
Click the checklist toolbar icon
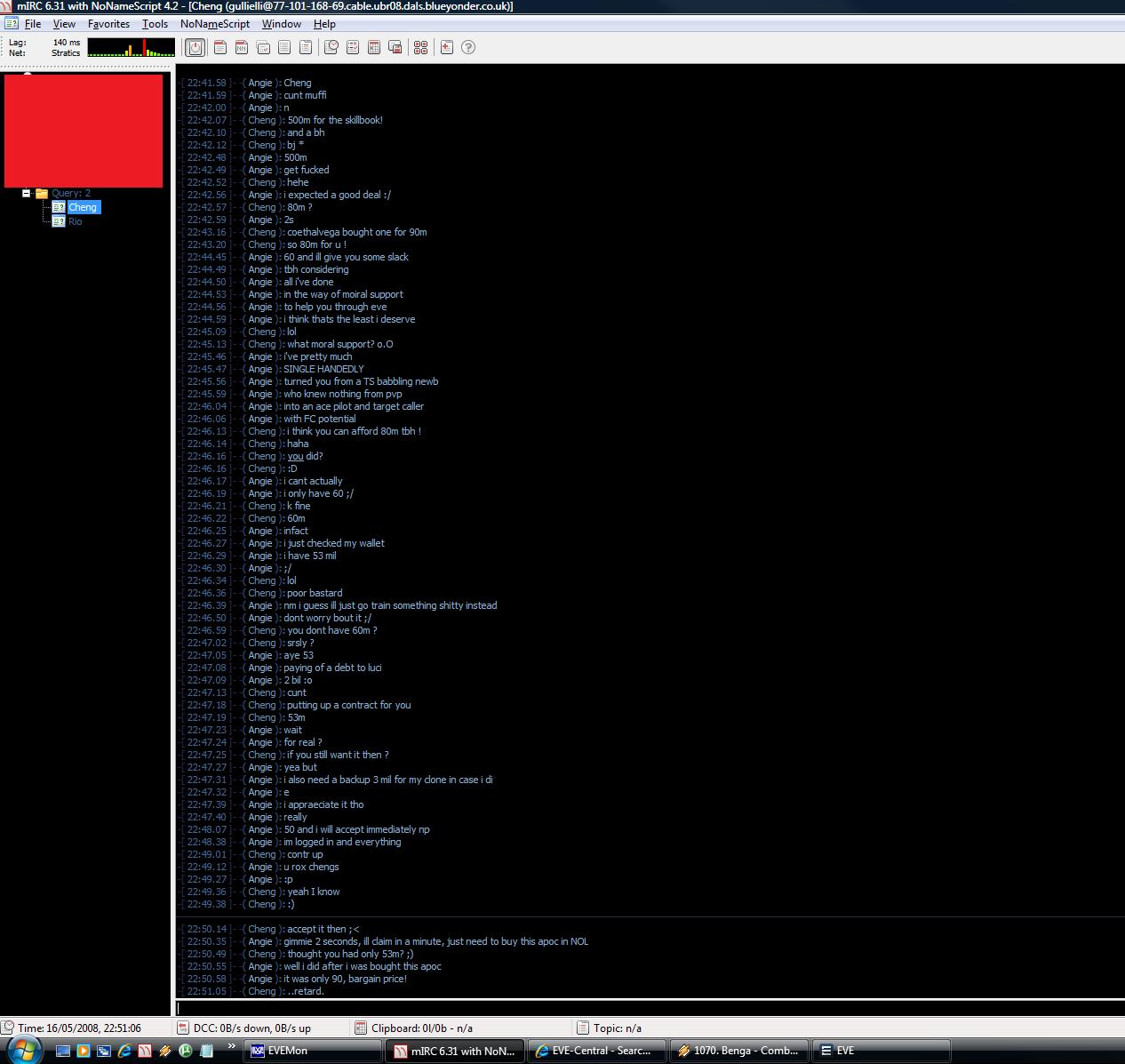(x=353, y=47)
